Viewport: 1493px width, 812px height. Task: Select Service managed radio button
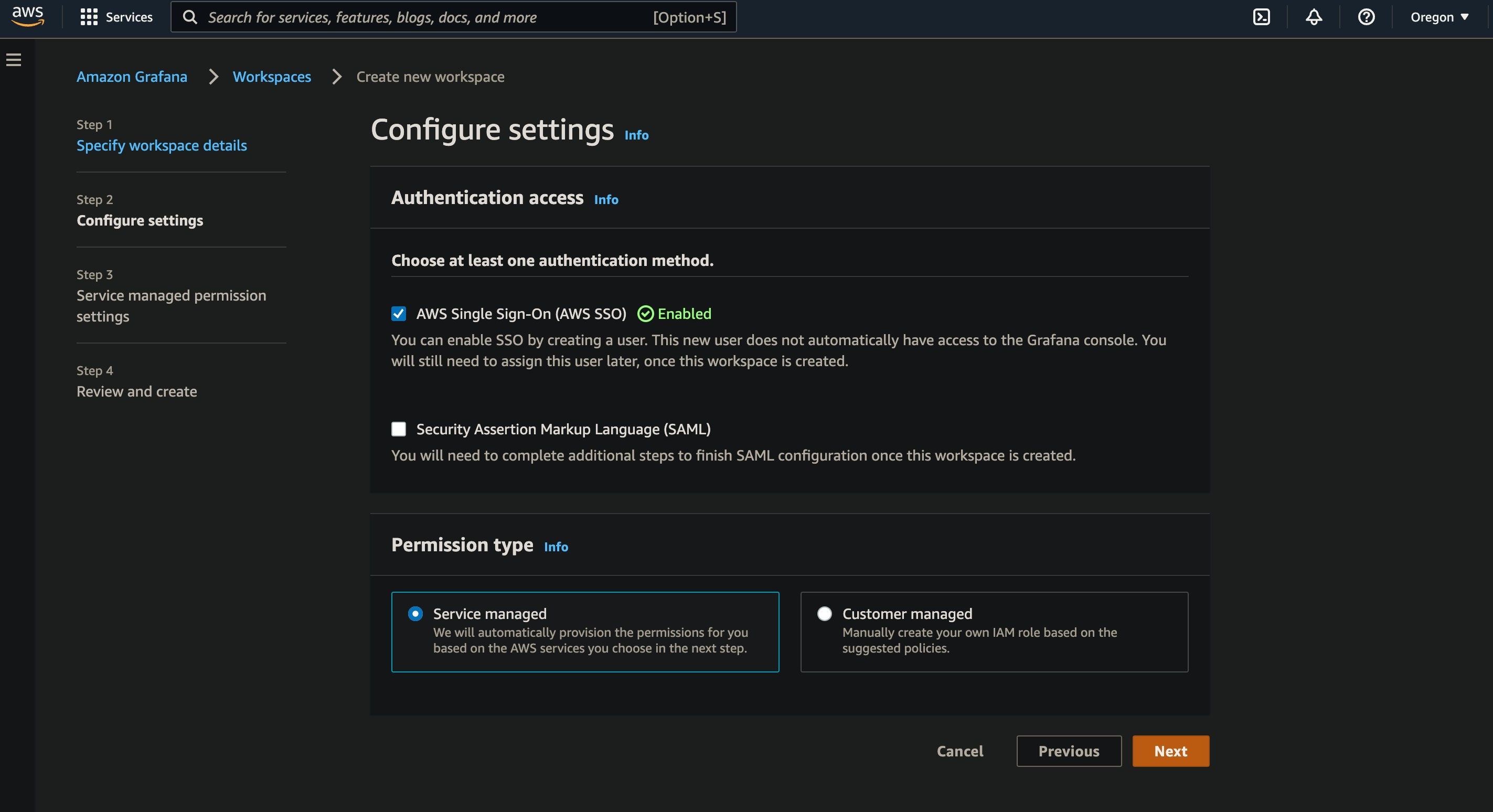[x=415, y=613]
